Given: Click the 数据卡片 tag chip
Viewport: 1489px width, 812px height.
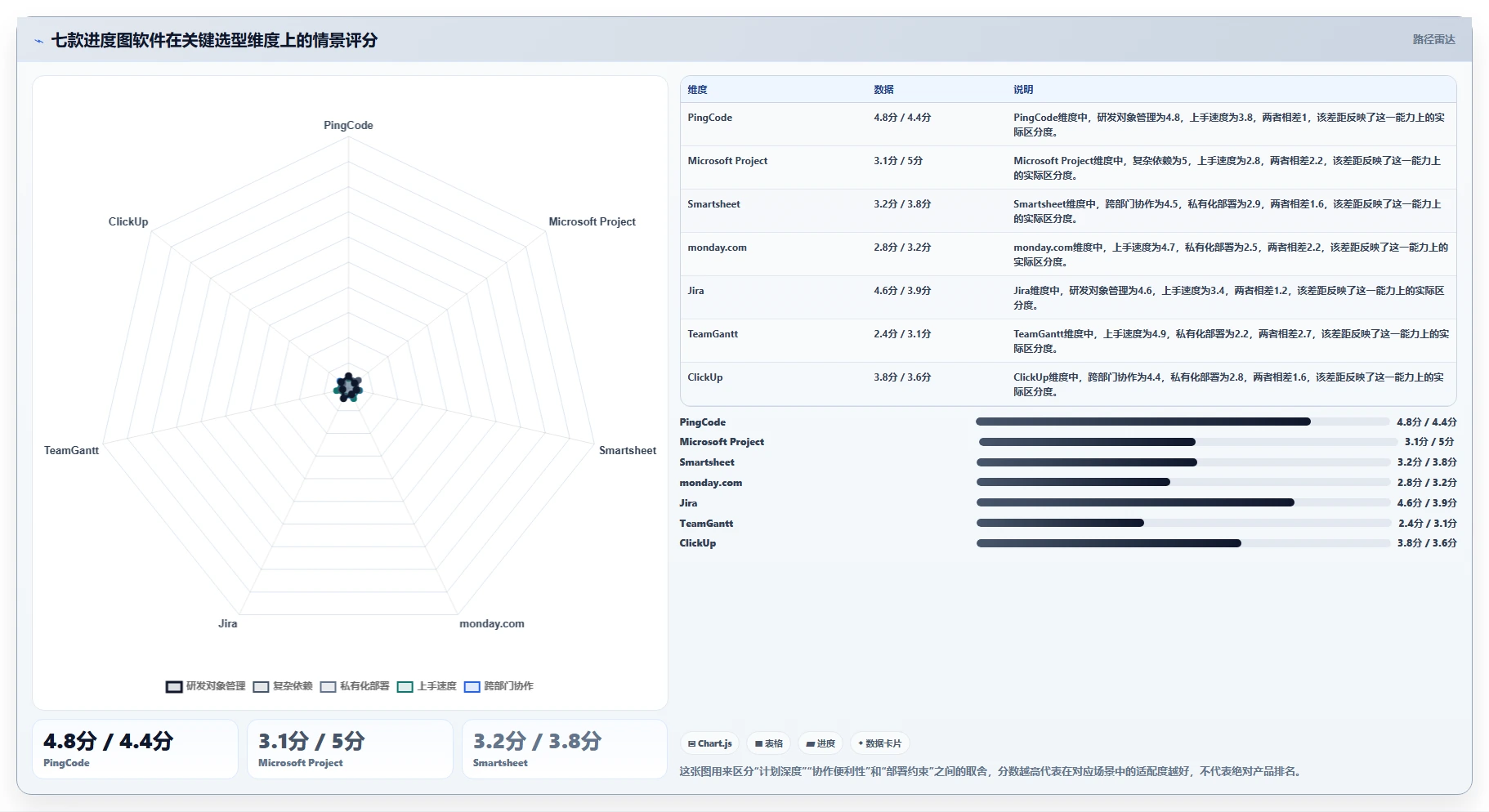Looking at the screenshot, I should [879, 743].
